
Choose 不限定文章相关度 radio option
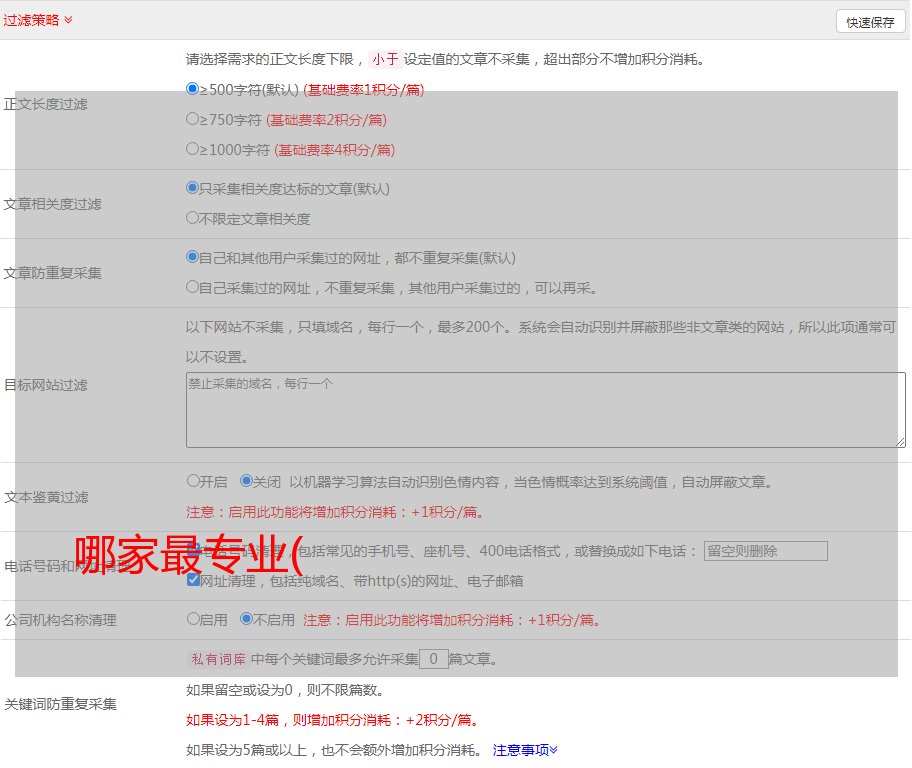(193, 218)
